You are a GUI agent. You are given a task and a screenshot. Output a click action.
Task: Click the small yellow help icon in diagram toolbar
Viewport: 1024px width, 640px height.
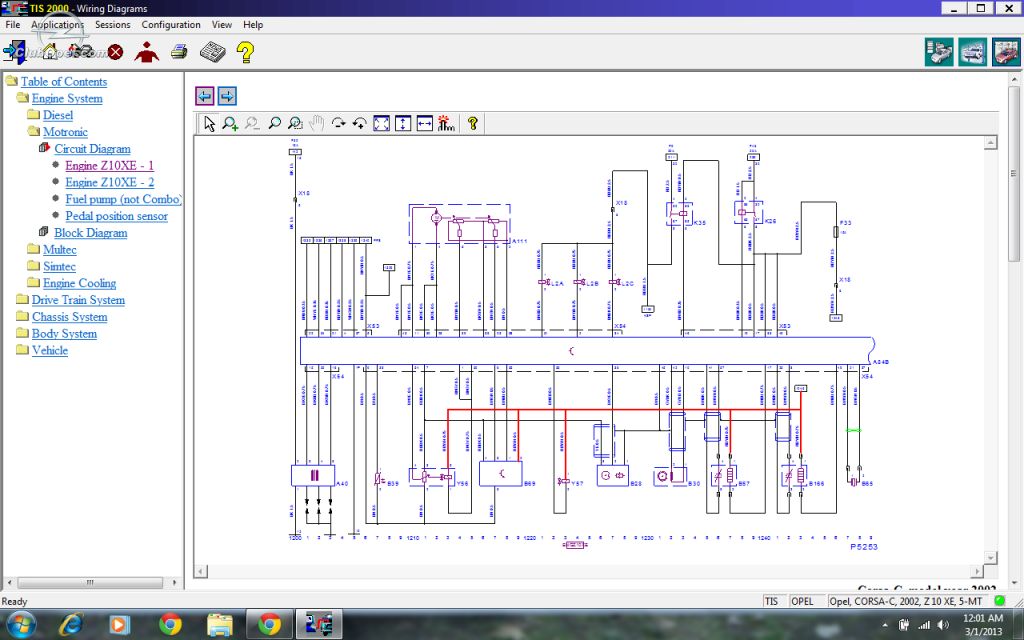click(473, 123)
